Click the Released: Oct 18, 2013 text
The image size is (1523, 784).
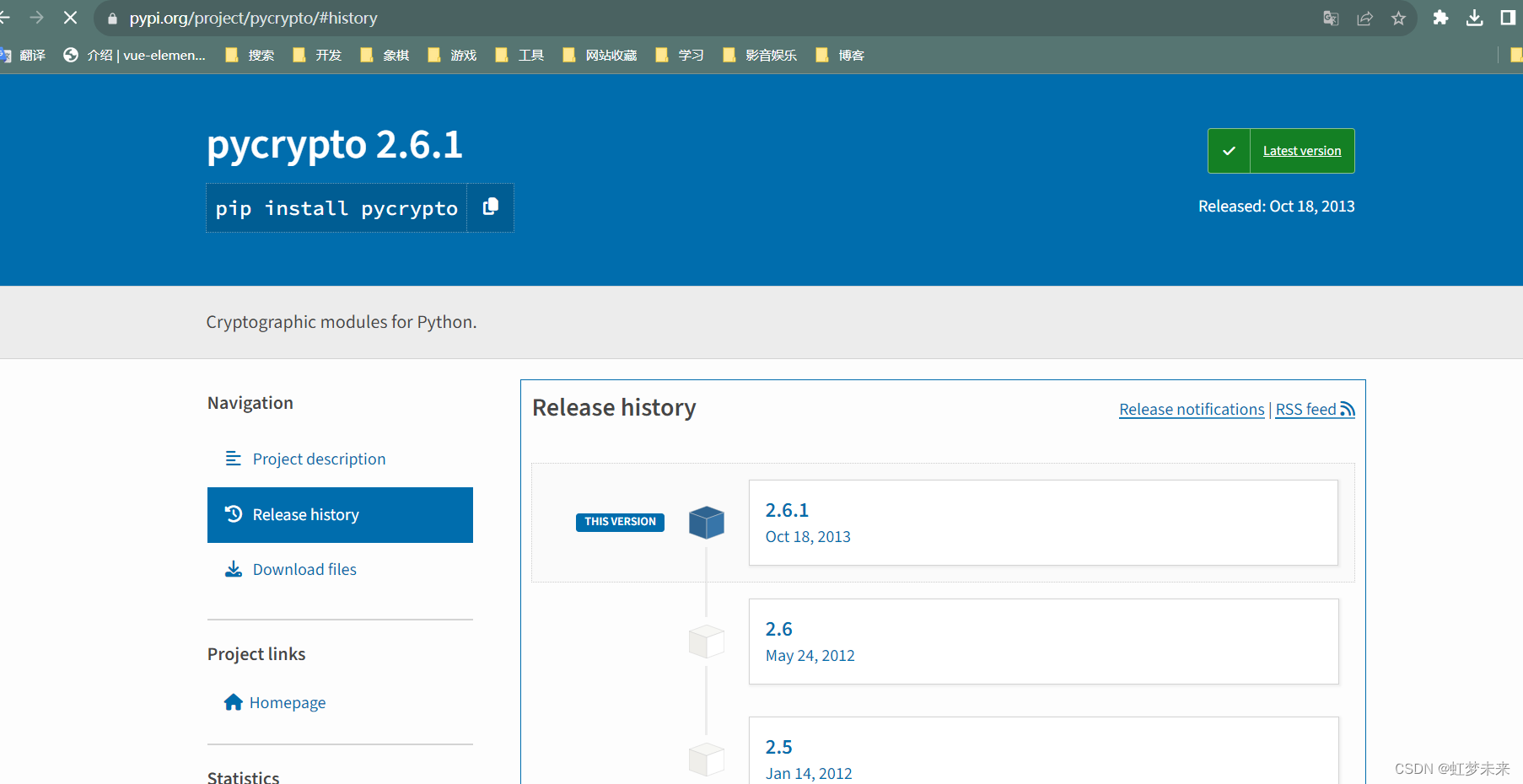tap(1277, 207)
